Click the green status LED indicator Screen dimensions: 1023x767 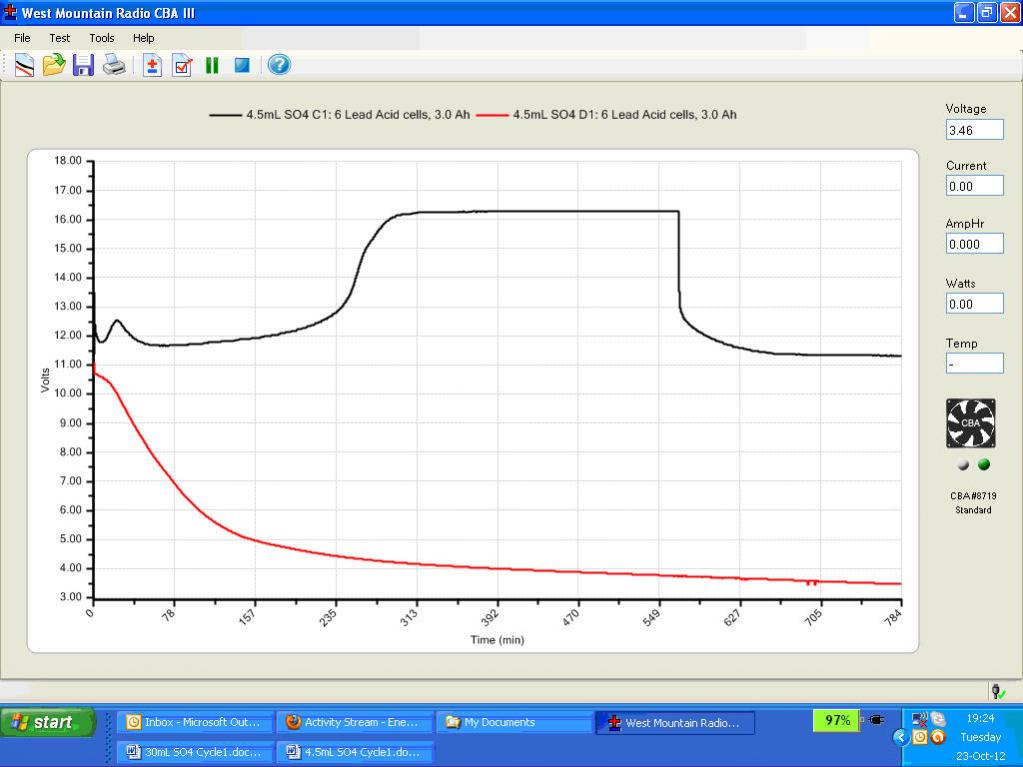tap(984, 464)
